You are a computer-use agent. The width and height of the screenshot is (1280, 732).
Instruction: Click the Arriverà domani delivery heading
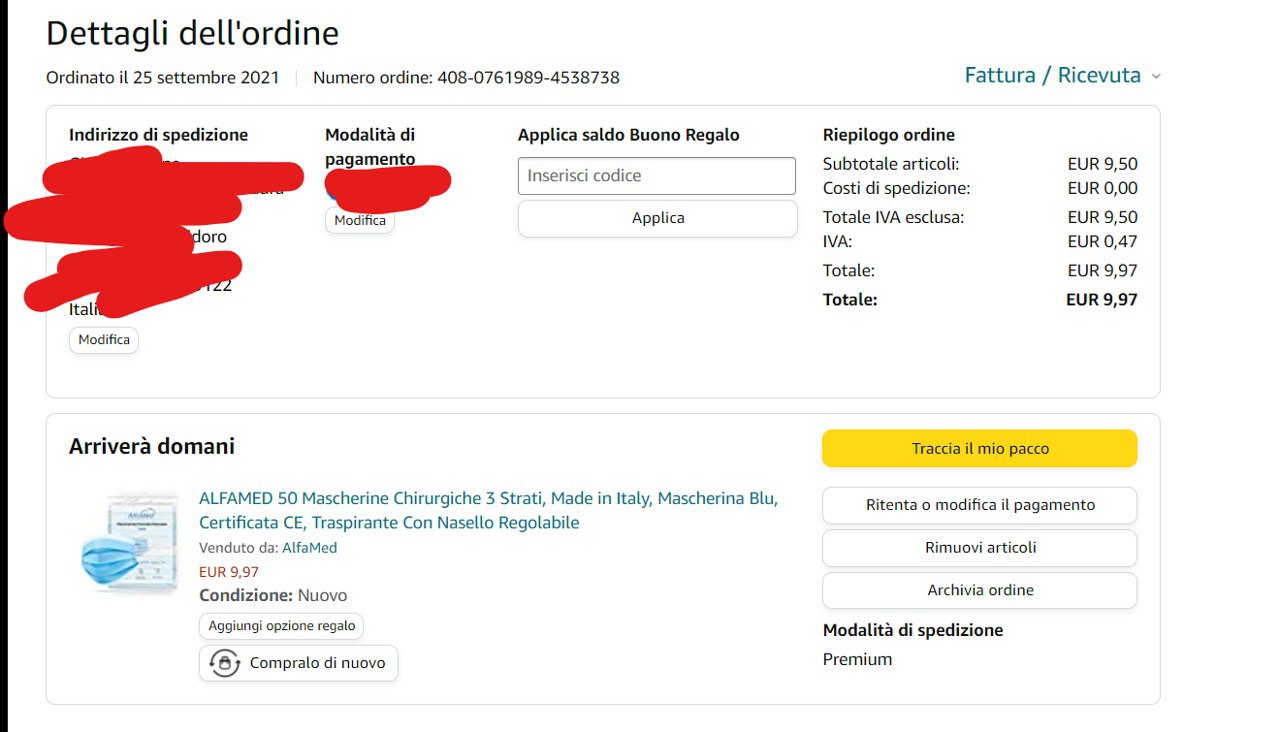[x=152, y=446]
